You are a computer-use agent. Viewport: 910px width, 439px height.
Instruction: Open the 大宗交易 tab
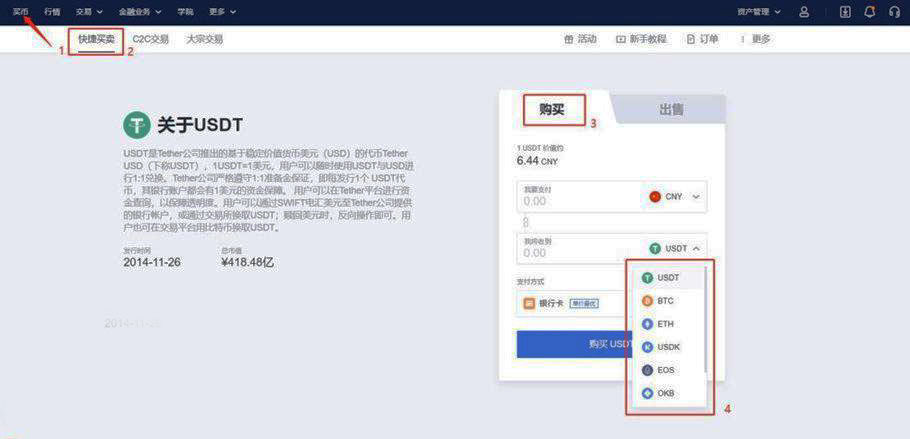[204, 39]
